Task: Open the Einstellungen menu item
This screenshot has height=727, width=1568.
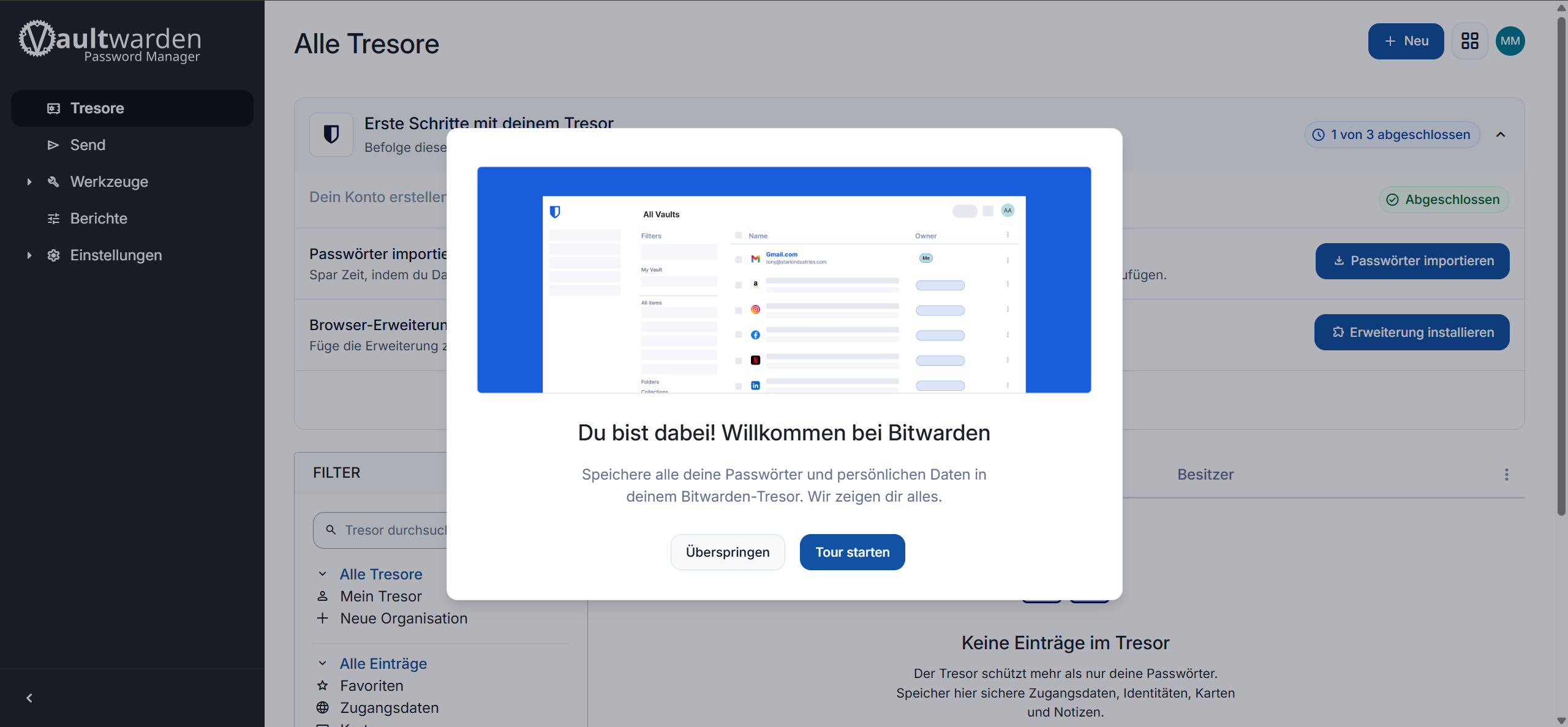Action: pyautogui.click(x=132, y=255)
